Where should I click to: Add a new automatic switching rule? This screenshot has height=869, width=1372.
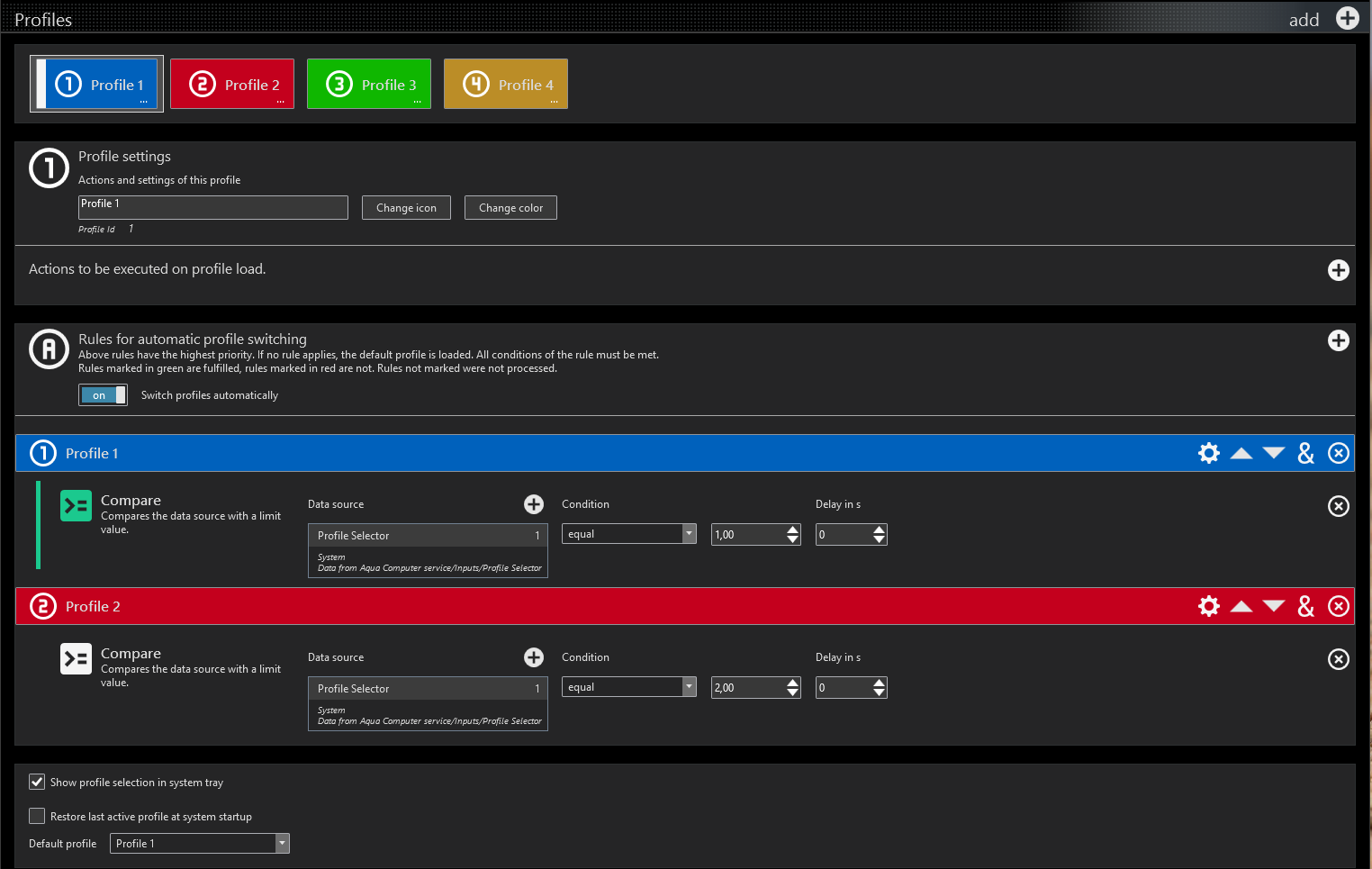coord(1338,340)
